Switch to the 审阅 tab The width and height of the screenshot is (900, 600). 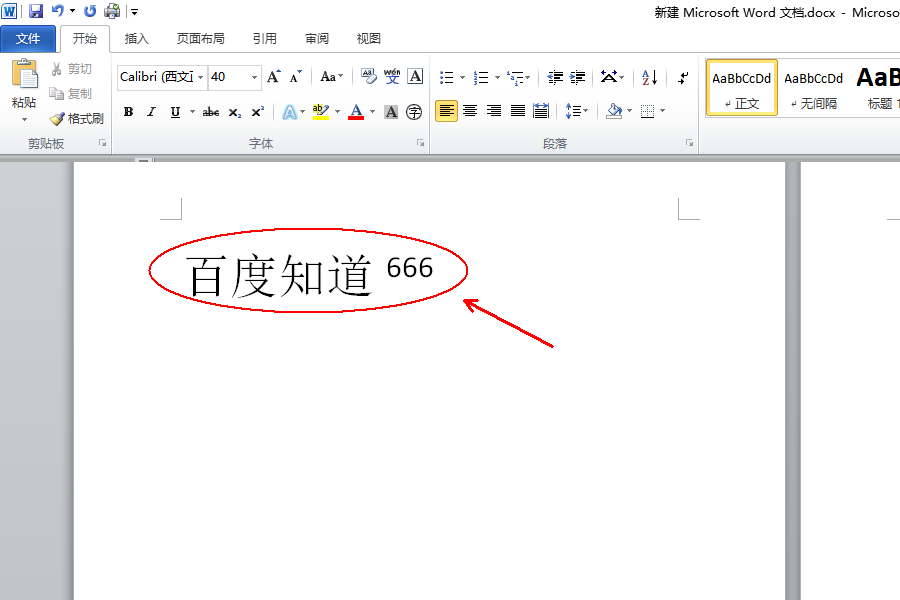tap(317, 38)
